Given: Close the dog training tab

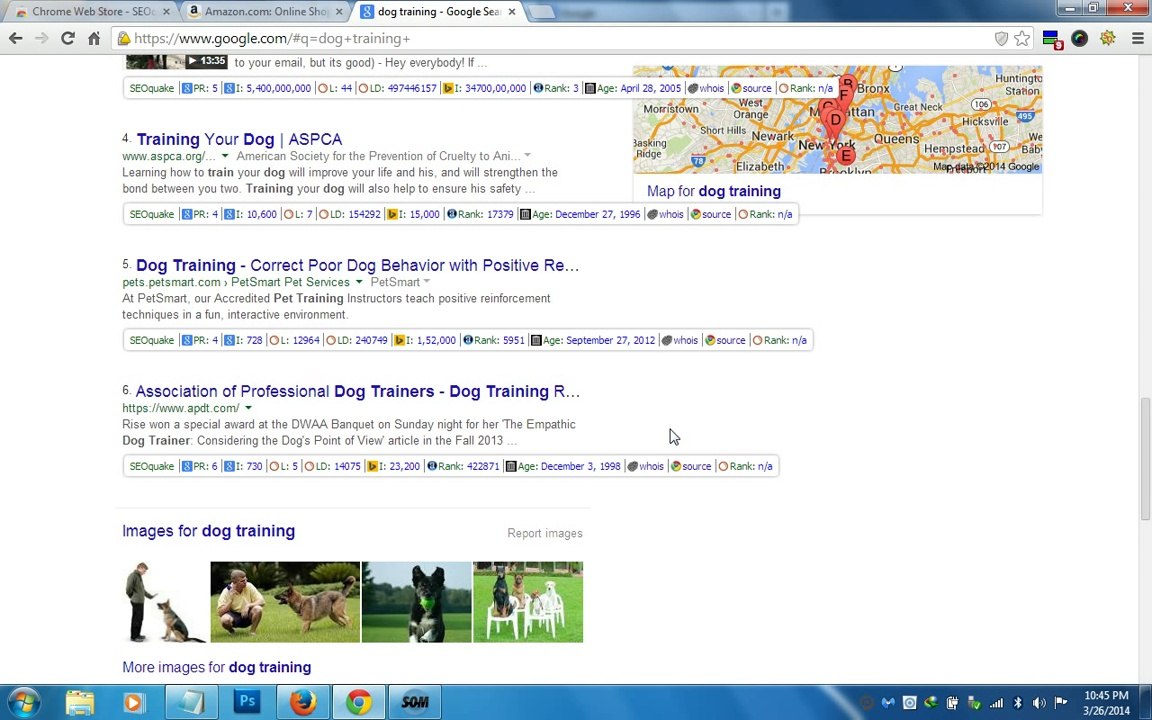Looking at the screenshot, I should click(512, 12).
